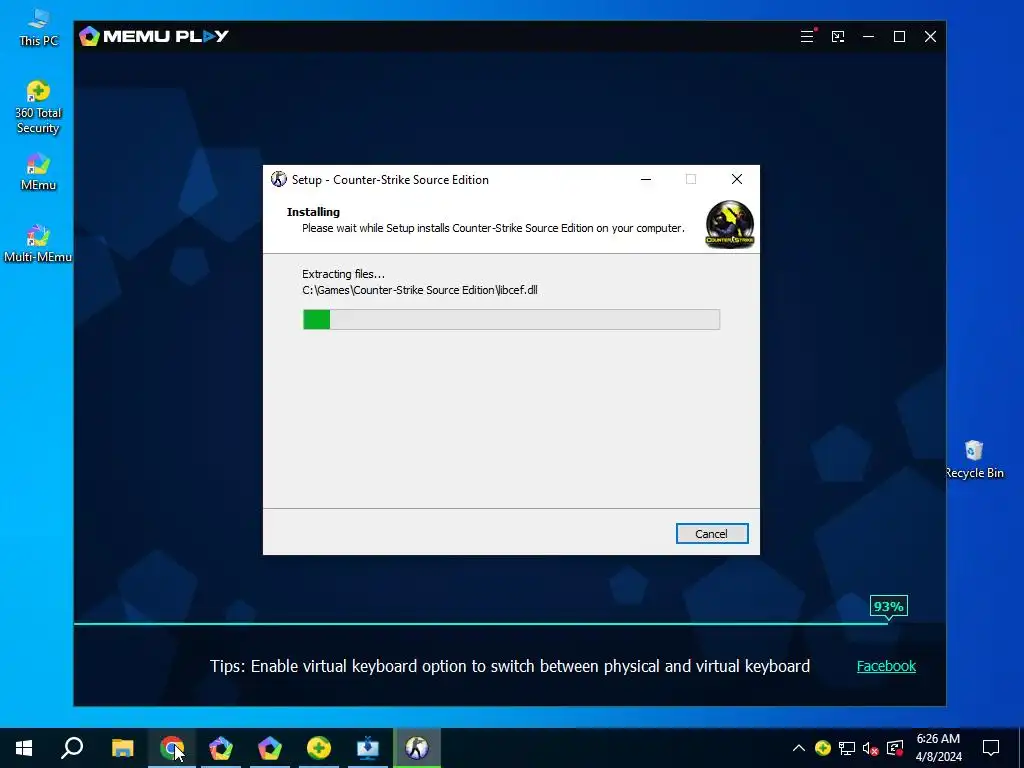Click the "Installing" heading

pyautogui.click(x=313, y=212)
